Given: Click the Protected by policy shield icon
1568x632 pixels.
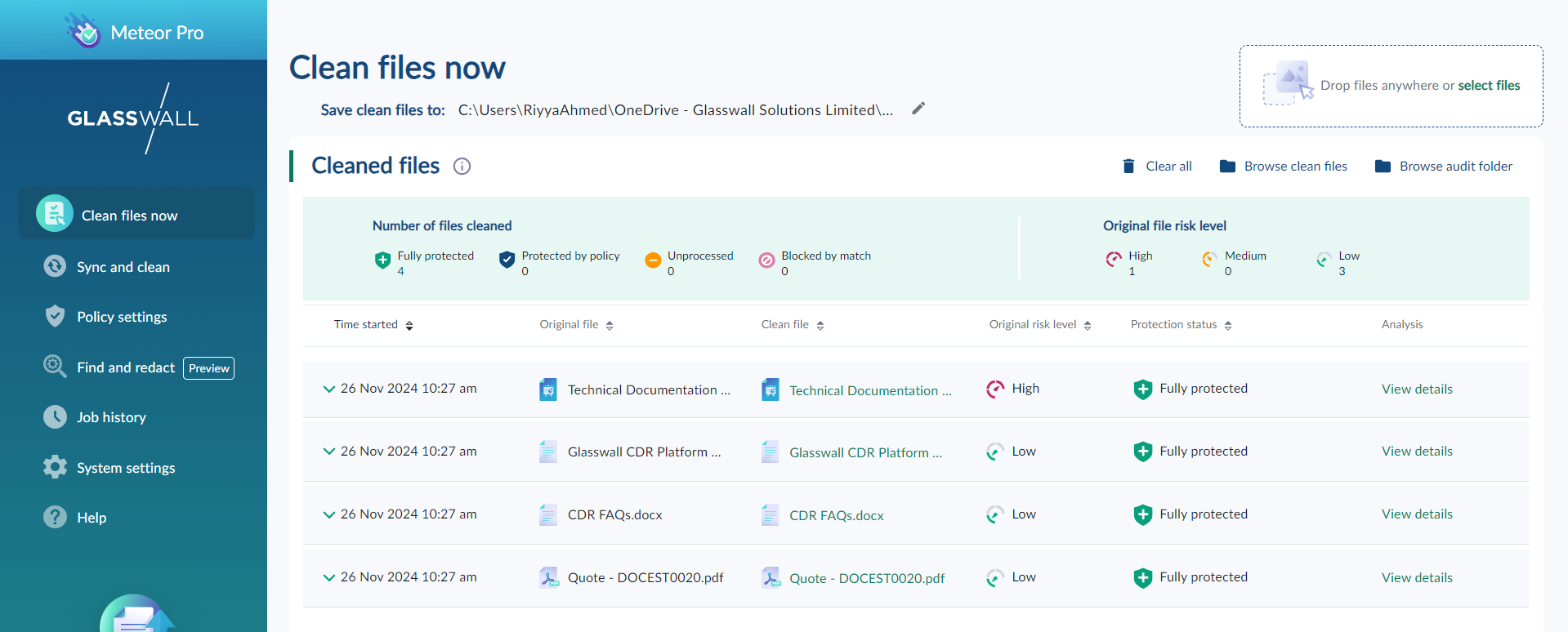Looking at the screenshot, I should point(507,260).
